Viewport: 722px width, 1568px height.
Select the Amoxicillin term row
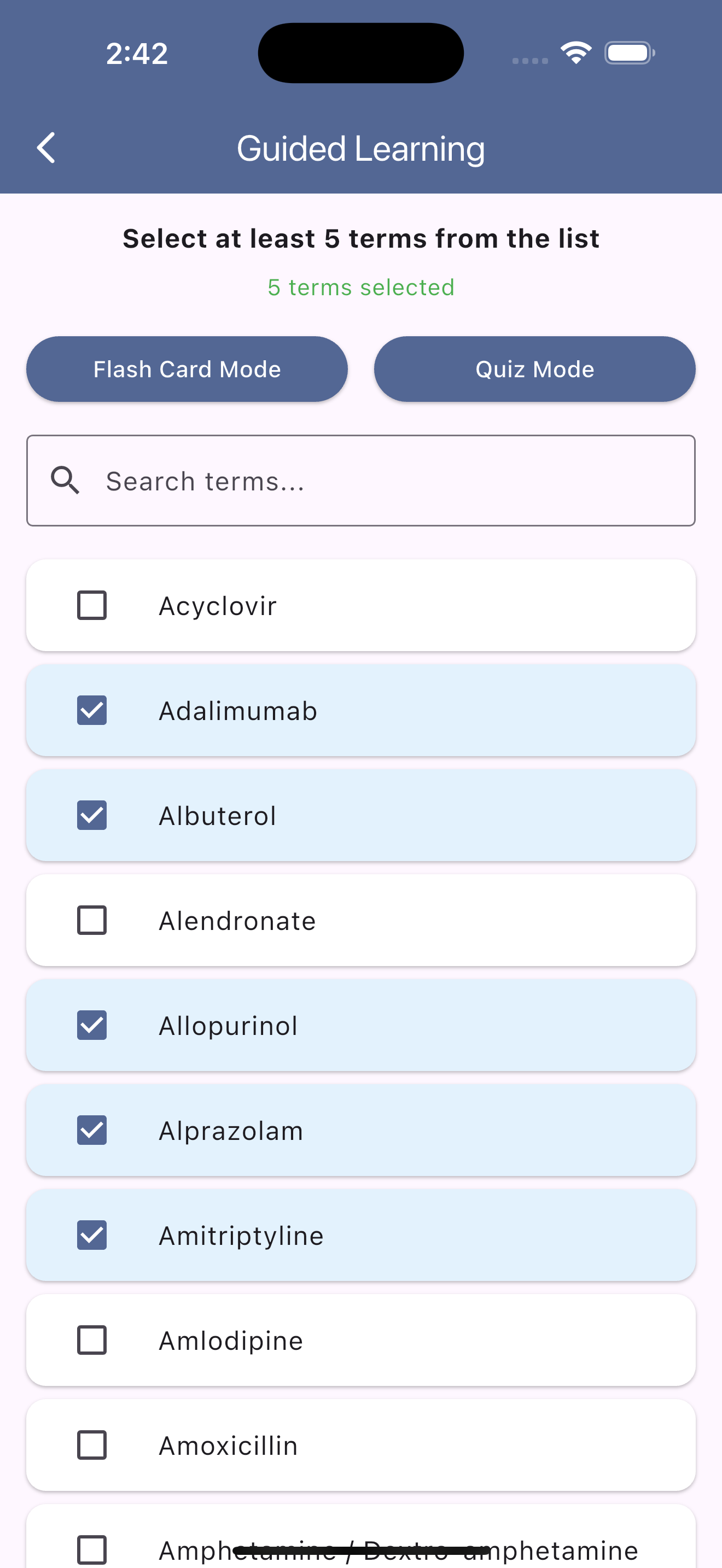(361, 1445)
